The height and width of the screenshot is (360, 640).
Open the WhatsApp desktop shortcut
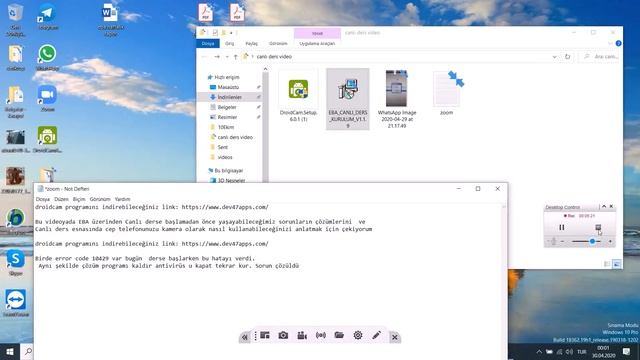pos(47,58)
